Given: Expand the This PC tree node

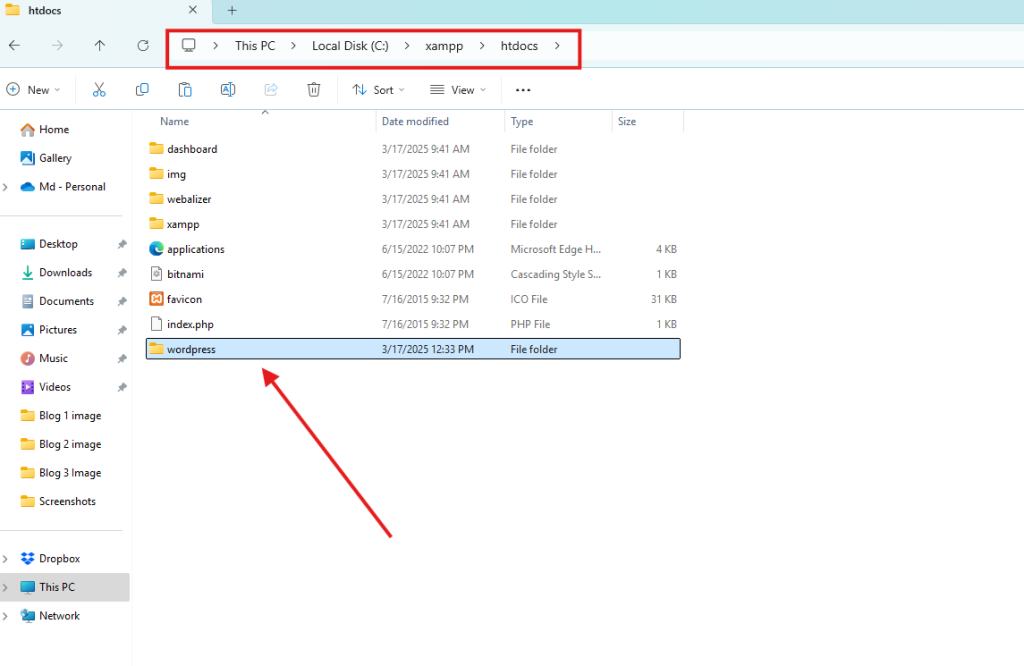Looking at the screenshot, I should coord(7,588).
